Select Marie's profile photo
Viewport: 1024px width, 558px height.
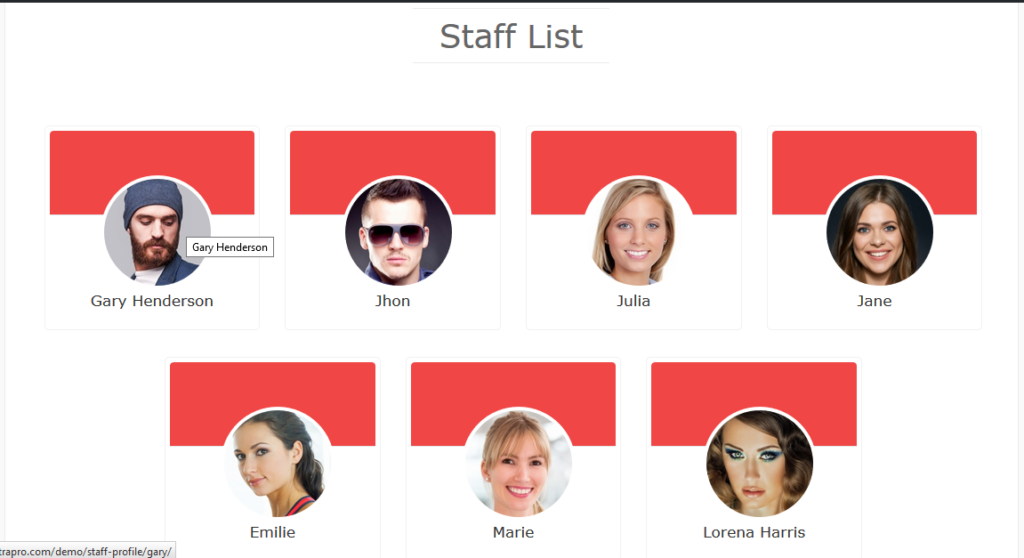point(519,463)
